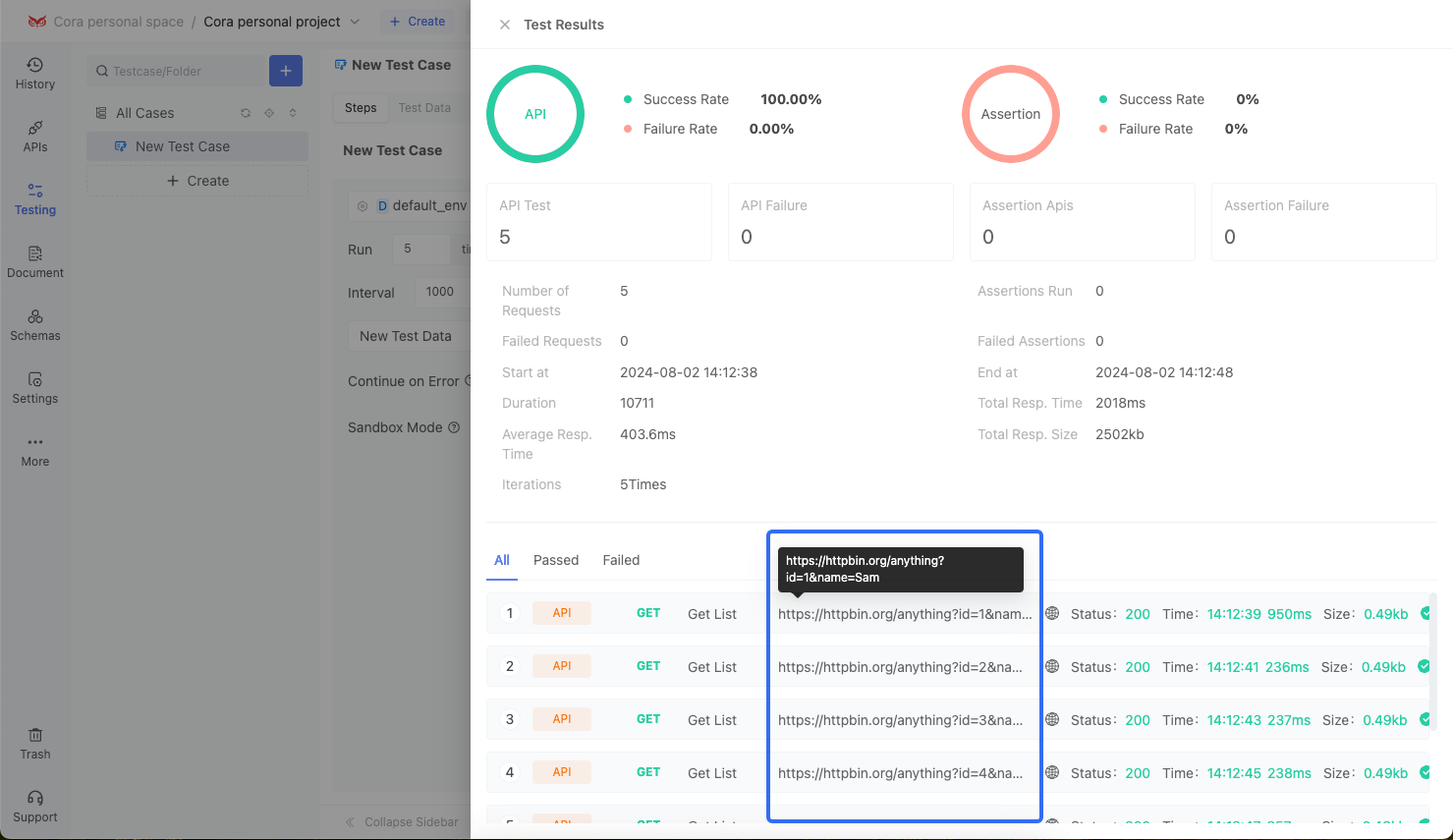Click URL with id=3 in row 3
This screenshot has height=840, width=1453.
coord(900,720)
